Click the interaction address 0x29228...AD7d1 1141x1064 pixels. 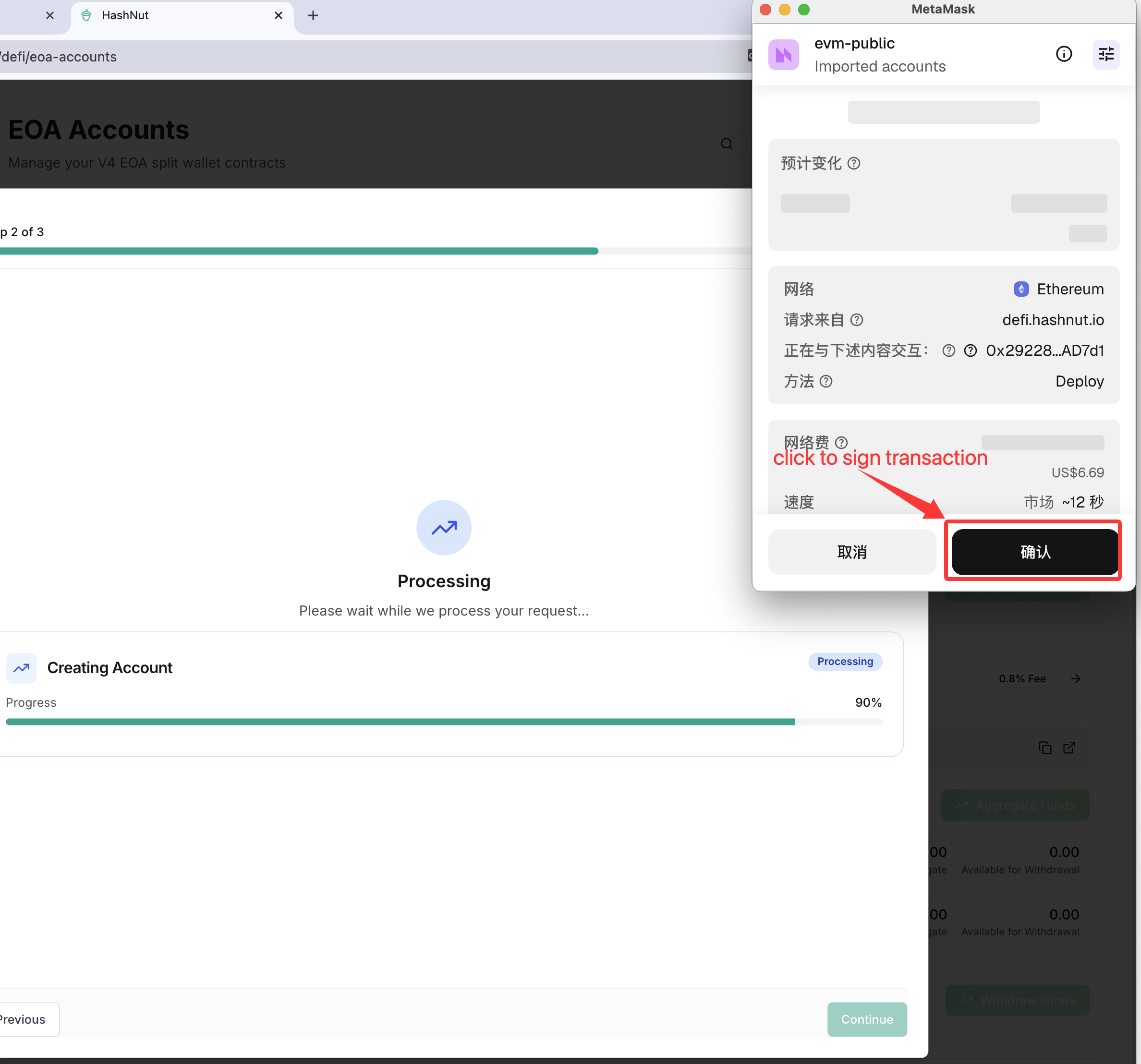coord(1044,351)
